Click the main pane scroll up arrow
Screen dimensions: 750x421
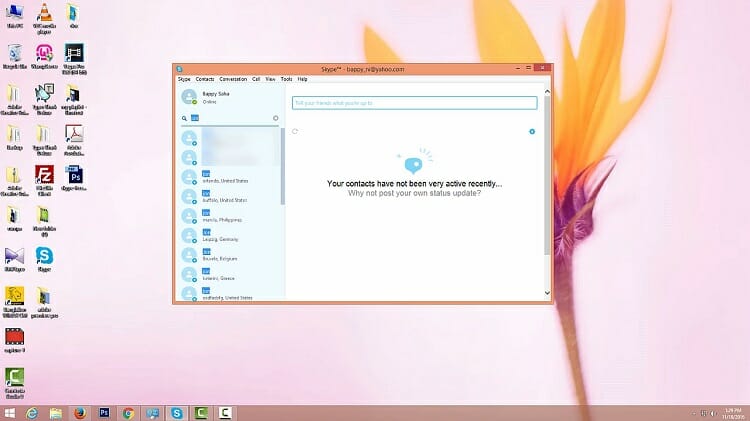pyautogui.click(x=547, y=91)
